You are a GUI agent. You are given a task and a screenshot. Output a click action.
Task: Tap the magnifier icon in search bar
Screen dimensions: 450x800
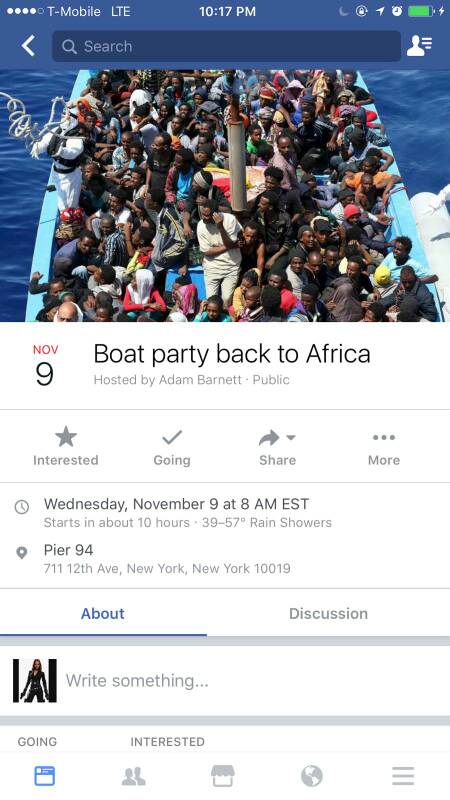click(69, 46)
